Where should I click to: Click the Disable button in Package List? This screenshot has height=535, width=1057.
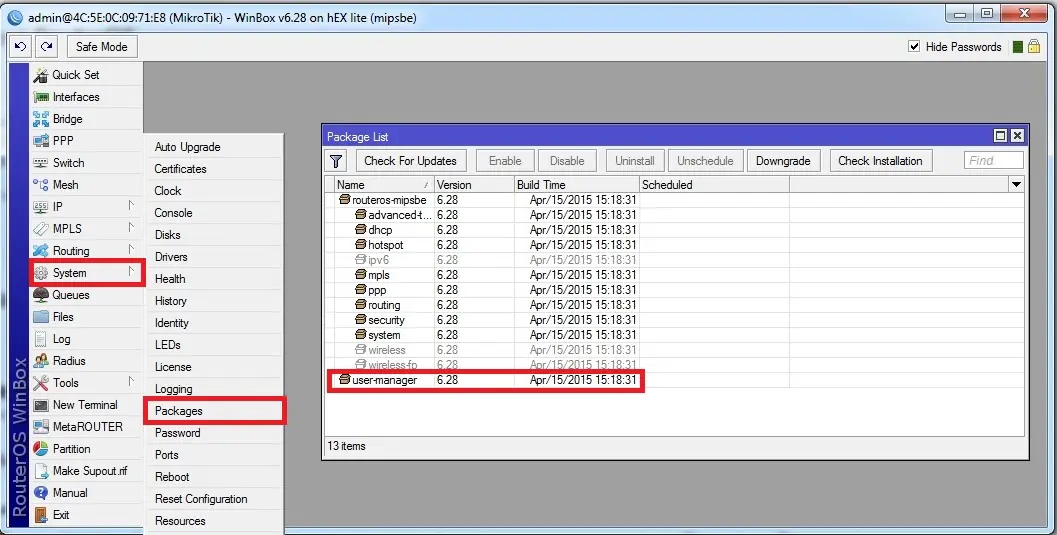coord(567,161)
